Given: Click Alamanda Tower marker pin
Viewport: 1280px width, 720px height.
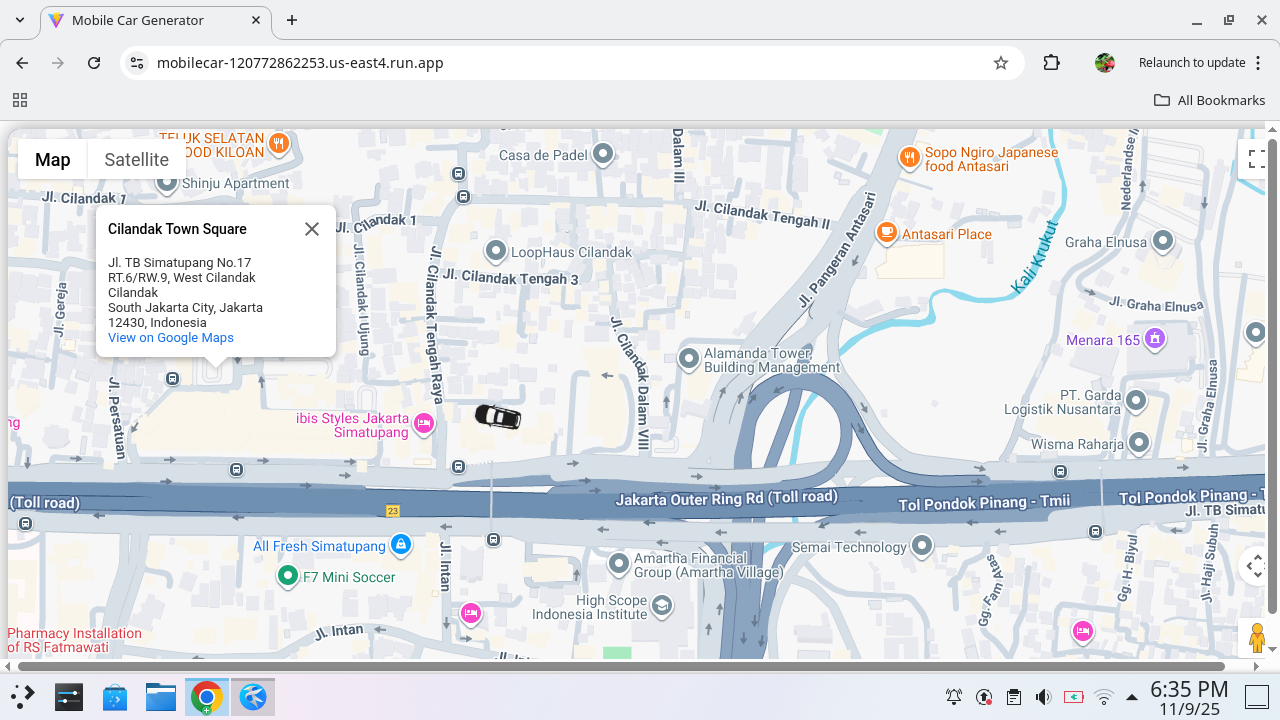Looking at the screenshot, I should (x=689, y=358).
